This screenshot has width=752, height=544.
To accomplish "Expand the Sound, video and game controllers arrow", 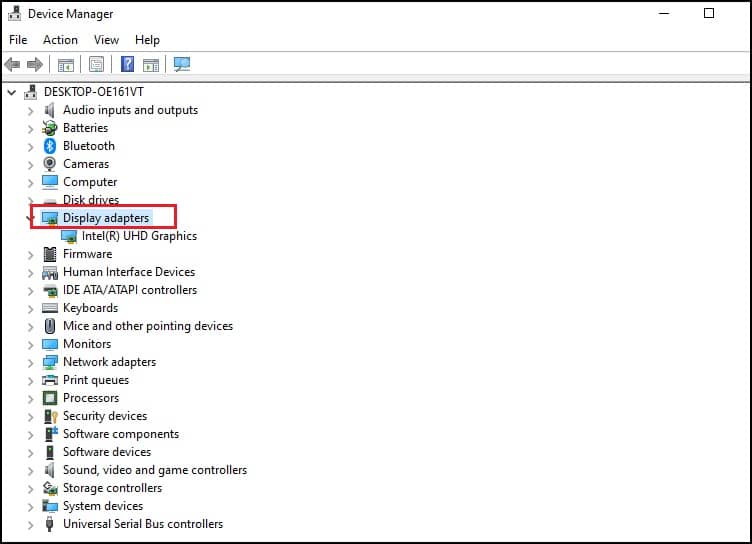I will point(31,471).
